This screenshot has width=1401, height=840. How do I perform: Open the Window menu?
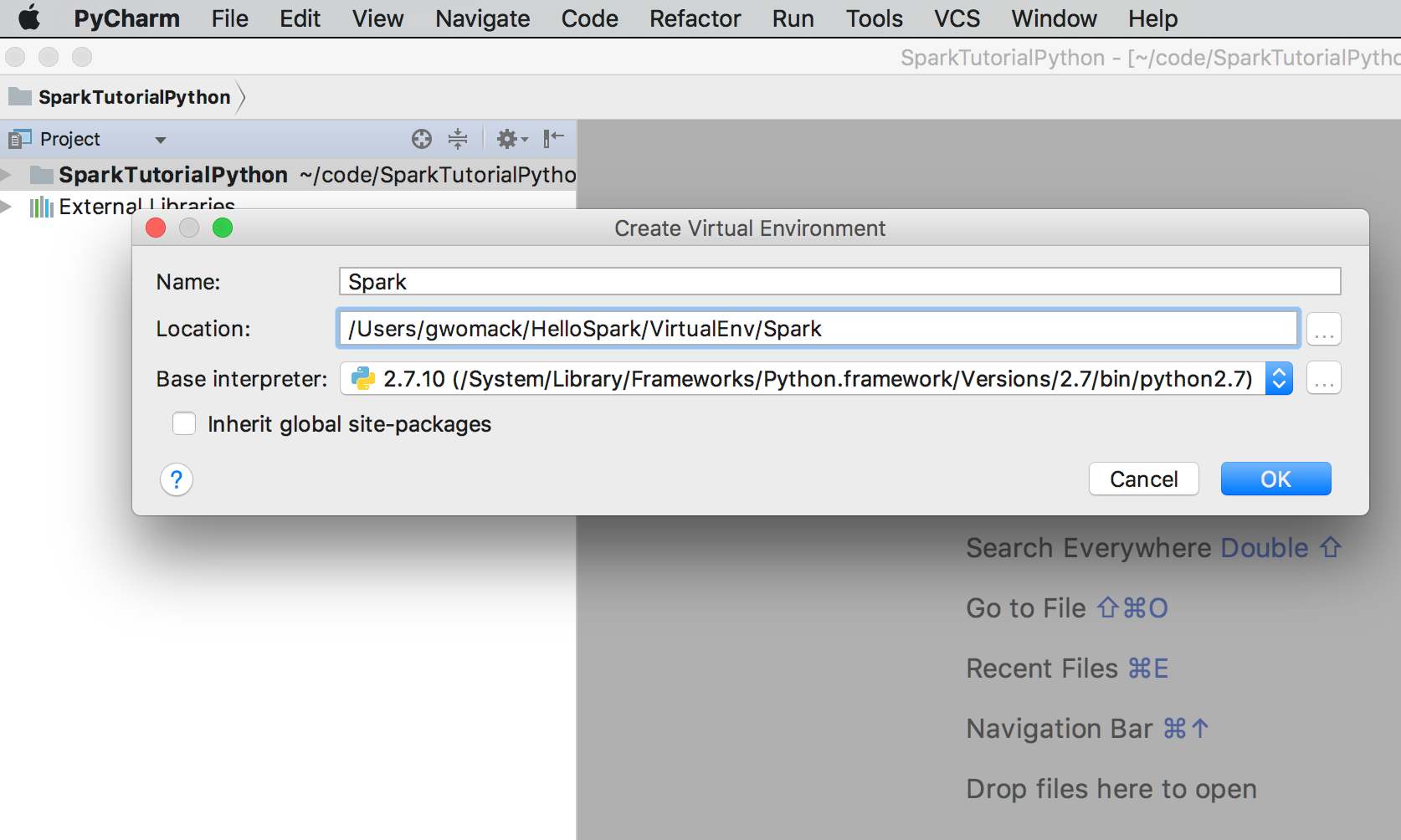tap(1054, 18)
